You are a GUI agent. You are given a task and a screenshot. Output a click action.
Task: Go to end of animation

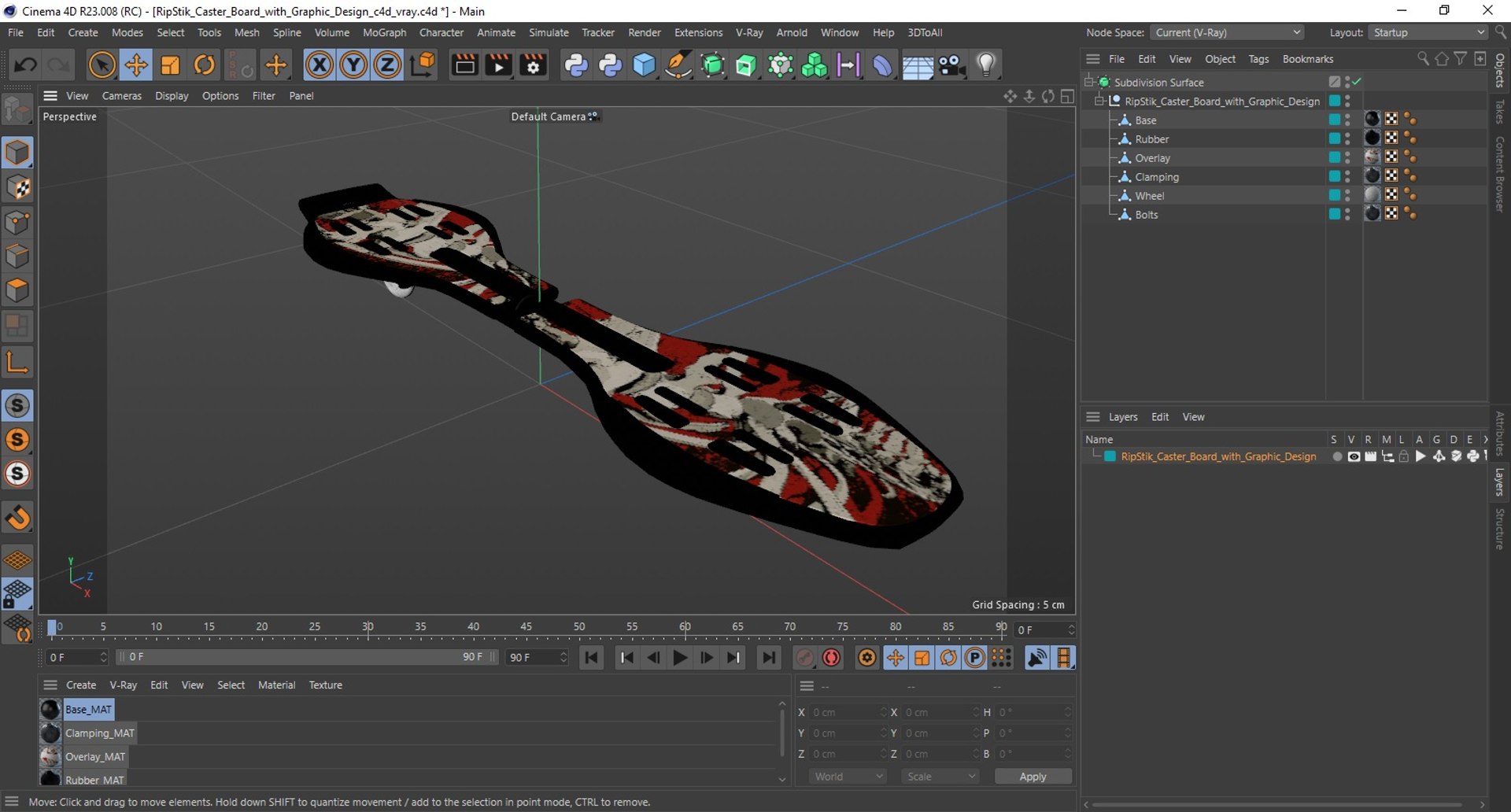pyautogui.click(x=768, y=658)
